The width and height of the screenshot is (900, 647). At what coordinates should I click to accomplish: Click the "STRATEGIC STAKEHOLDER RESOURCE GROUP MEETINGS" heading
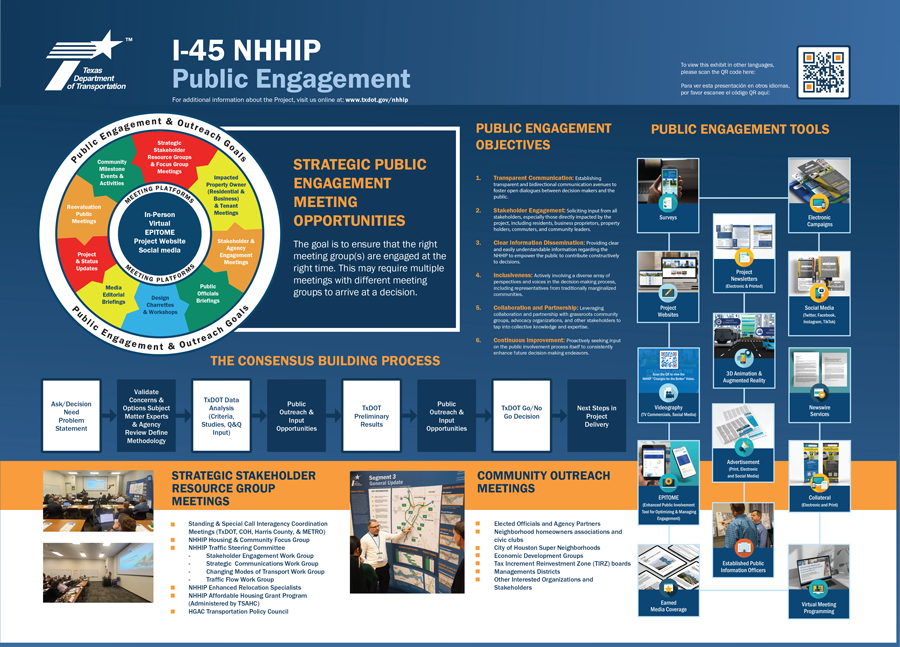point(243,489)
